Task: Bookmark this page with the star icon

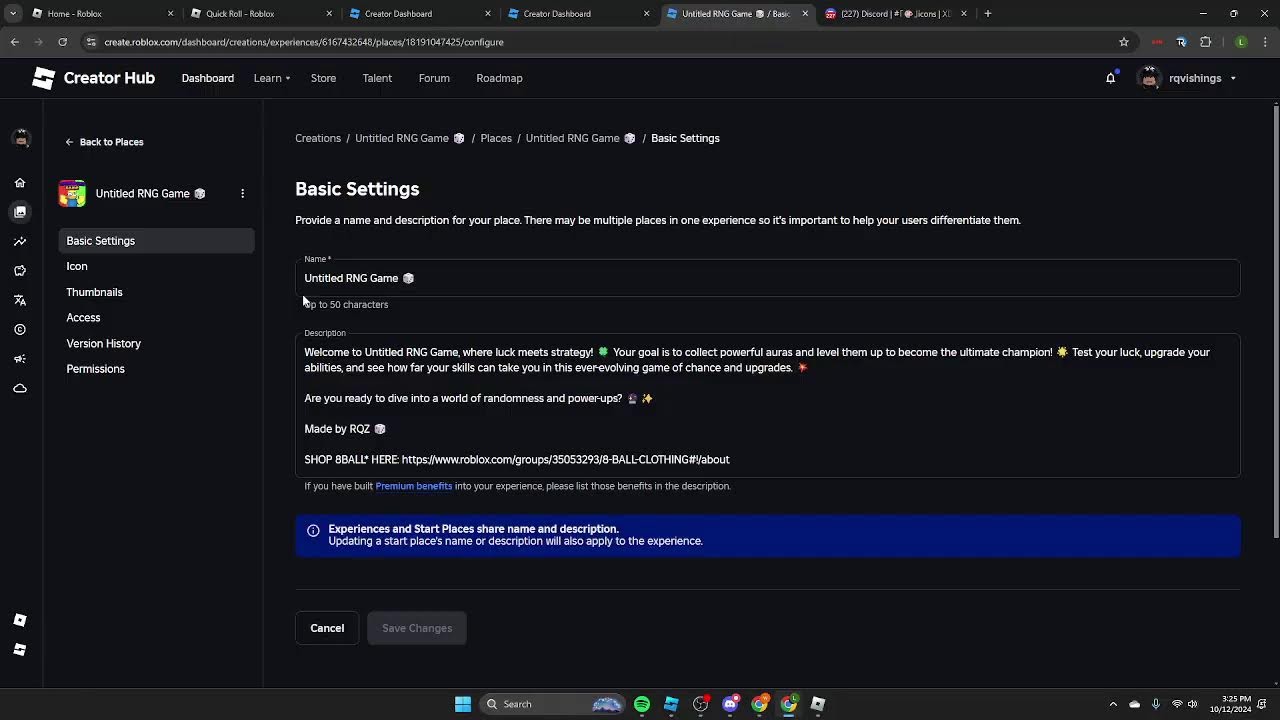Action: (x=1124, y=42)
